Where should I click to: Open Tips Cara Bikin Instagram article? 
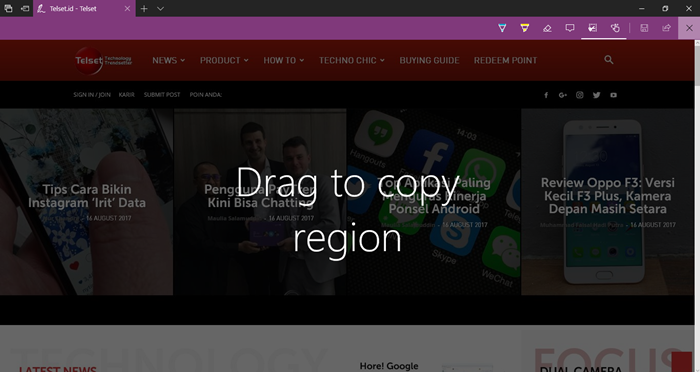coord(87,196)
